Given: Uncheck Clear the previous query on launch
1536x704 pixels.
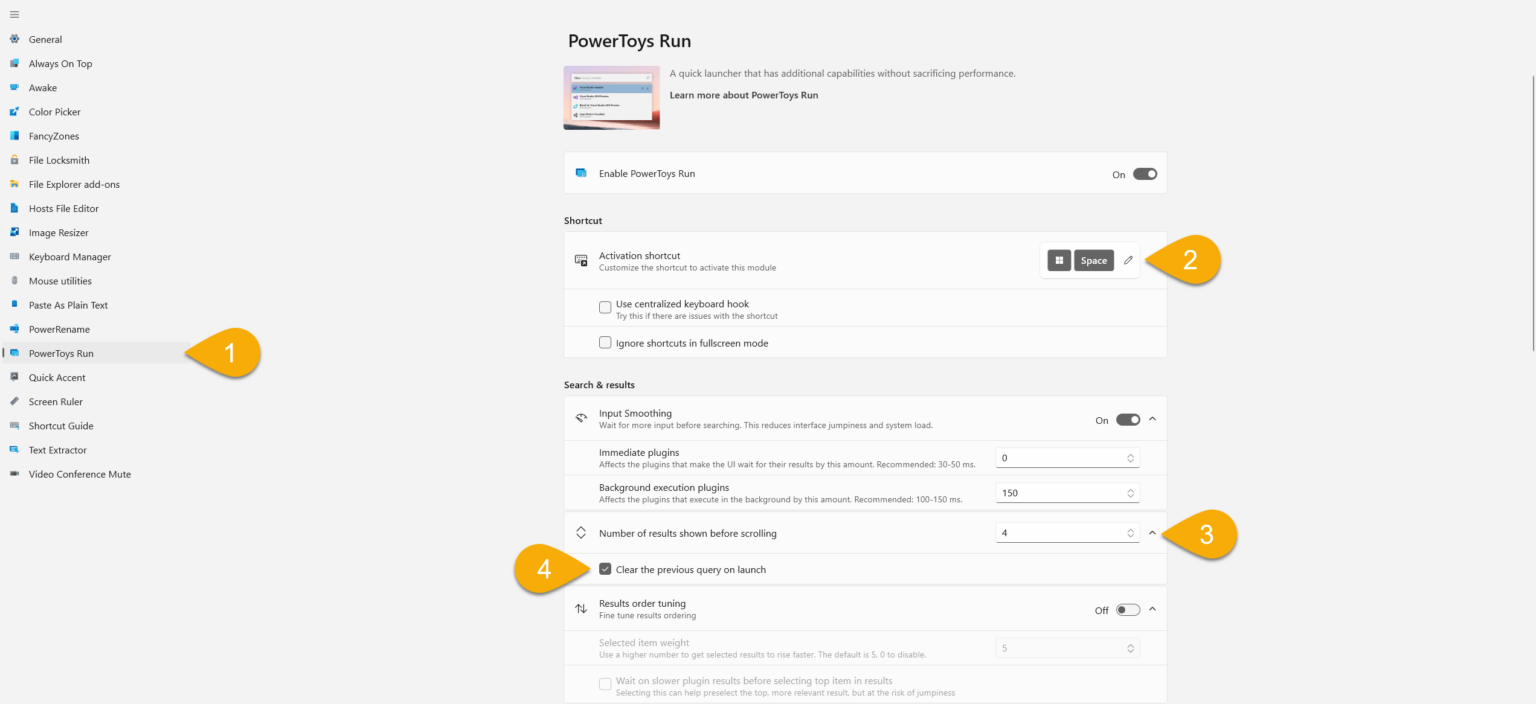Looking at the screenshot, I should click(x=605, y=570).
